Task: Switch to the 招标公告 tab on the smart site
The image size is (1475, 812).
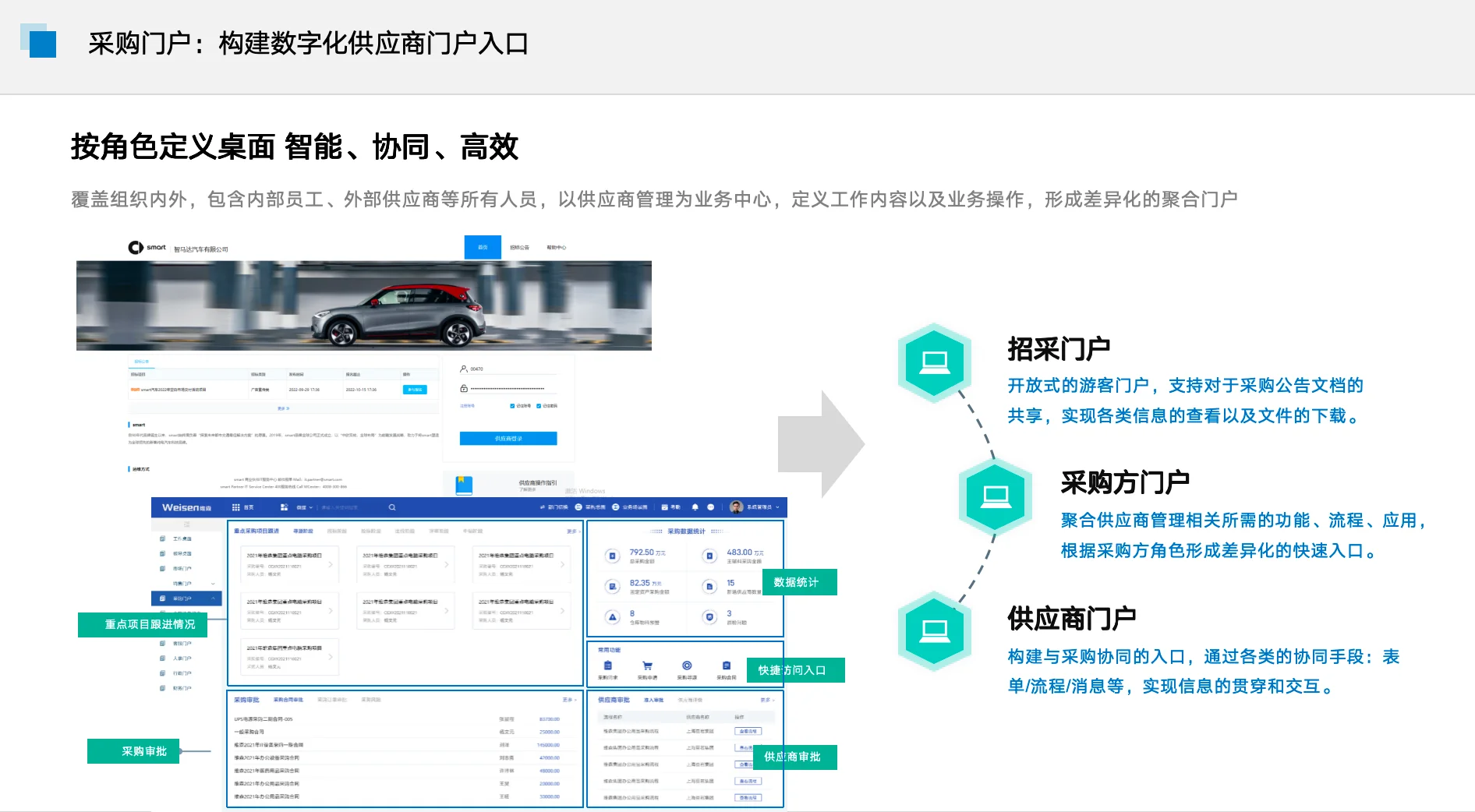Action: [521, 247]
